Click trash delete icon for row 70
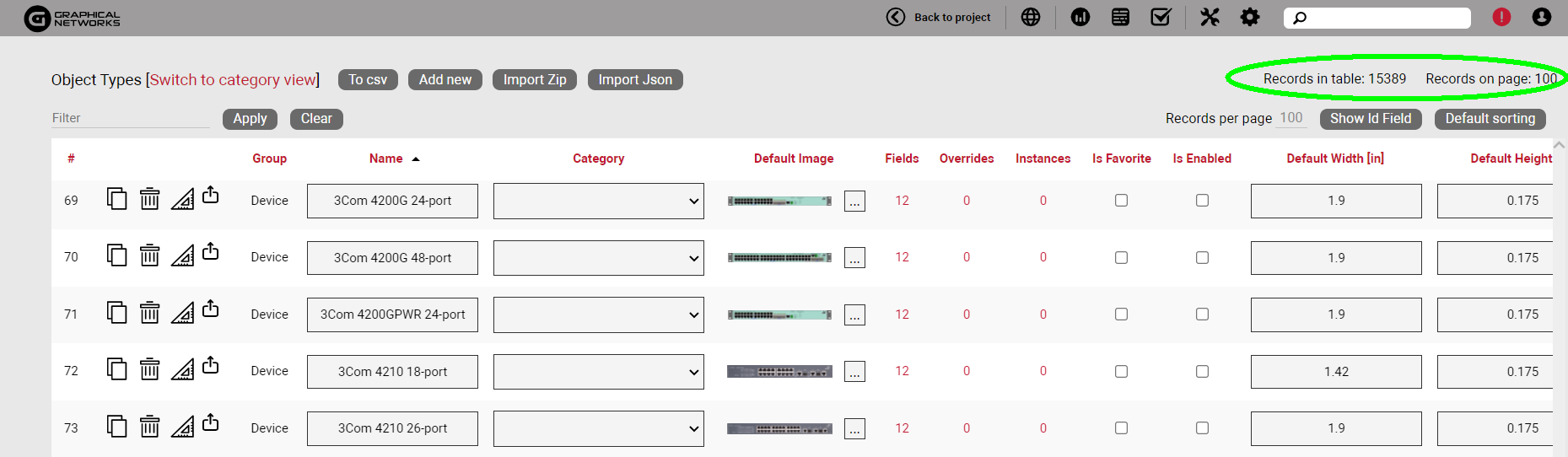The width and height of the screenshot is (1568, 457). (149, 255)
